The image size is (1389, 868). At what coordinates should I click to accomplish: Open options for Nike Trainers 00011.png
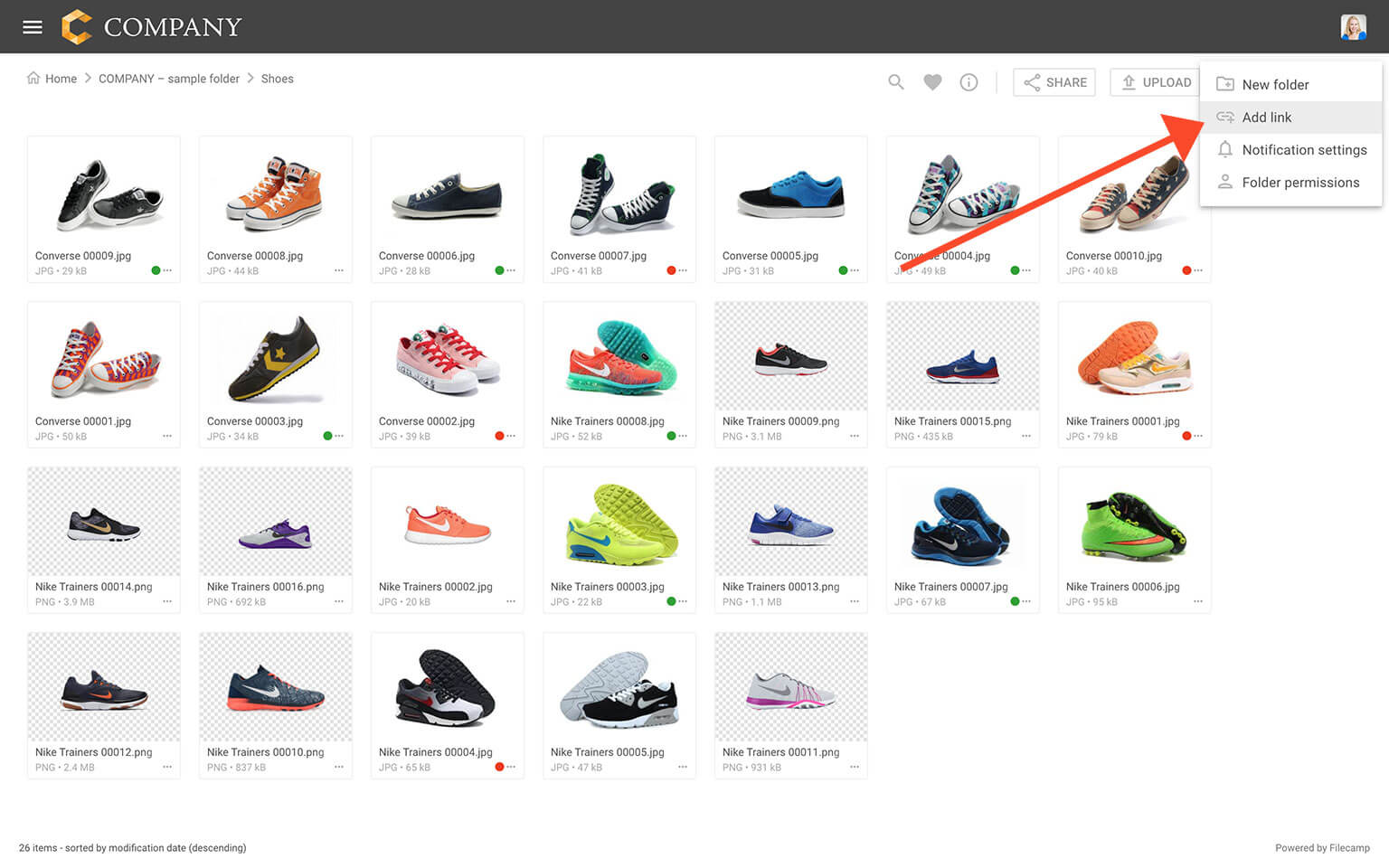[x=855, y=767]
